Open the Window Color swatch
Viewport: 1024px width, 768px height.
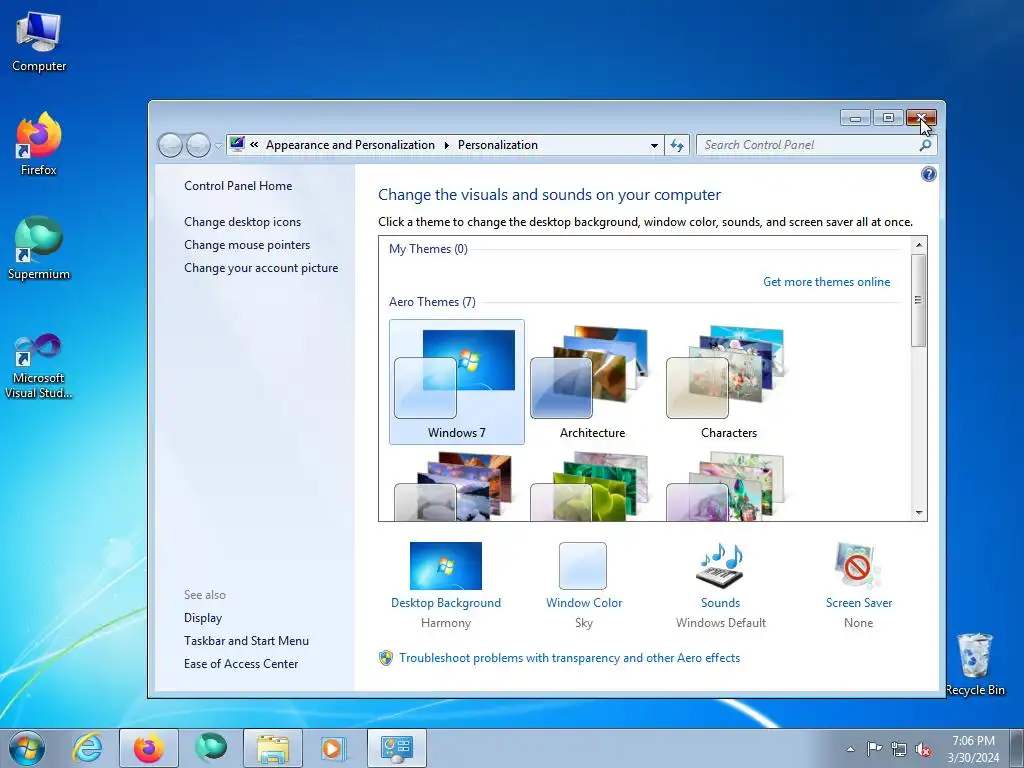point(583,566)
